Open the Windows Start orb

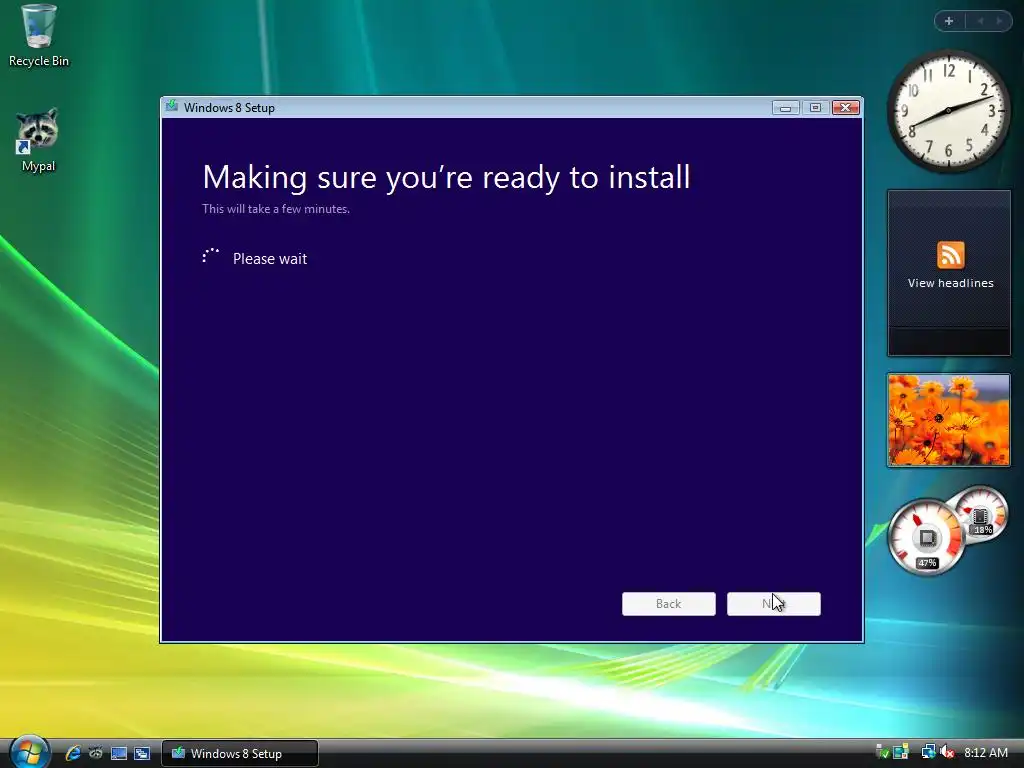tap(29, 752)
